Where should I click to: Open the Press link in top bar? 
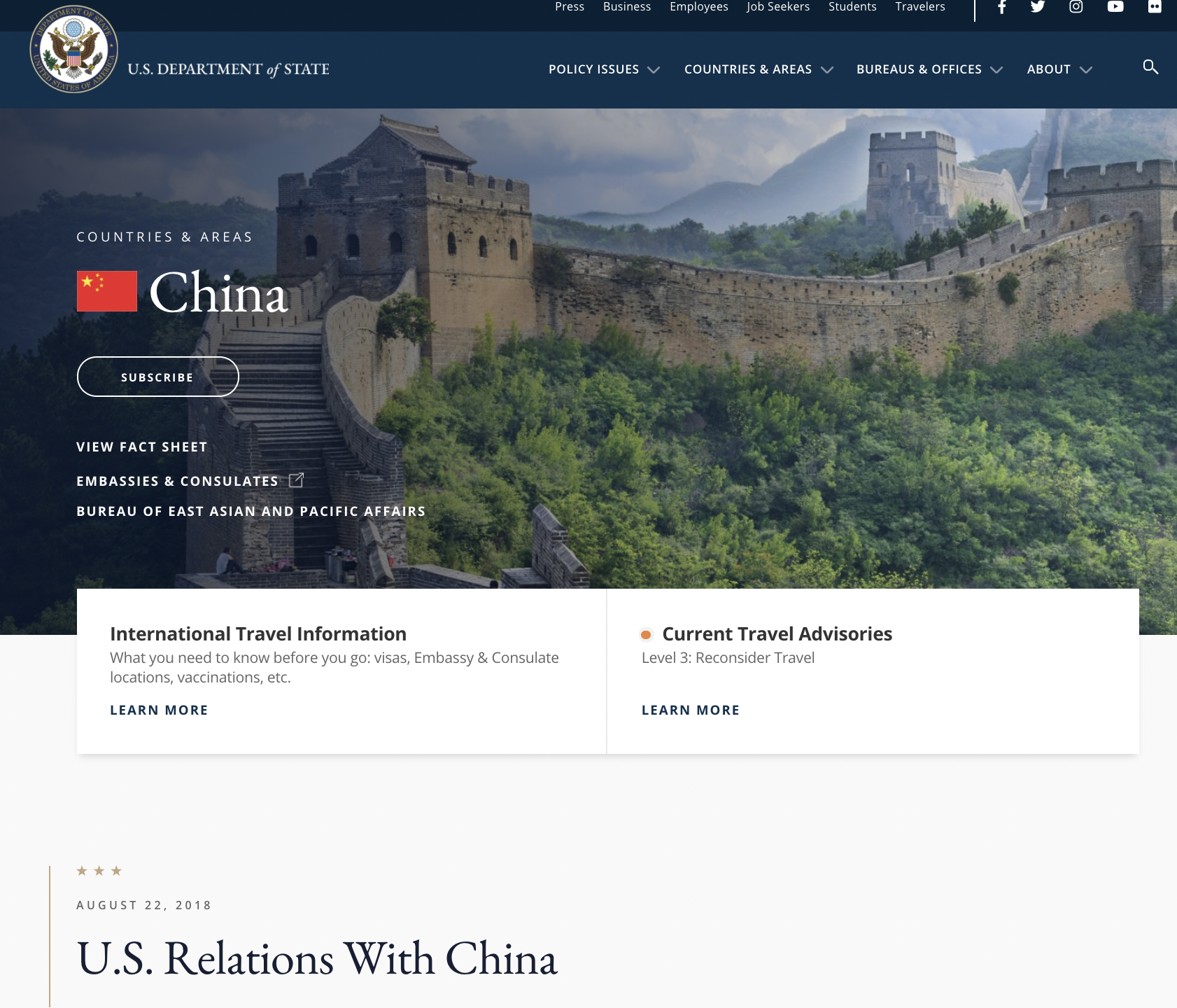(x=570, y=7)
